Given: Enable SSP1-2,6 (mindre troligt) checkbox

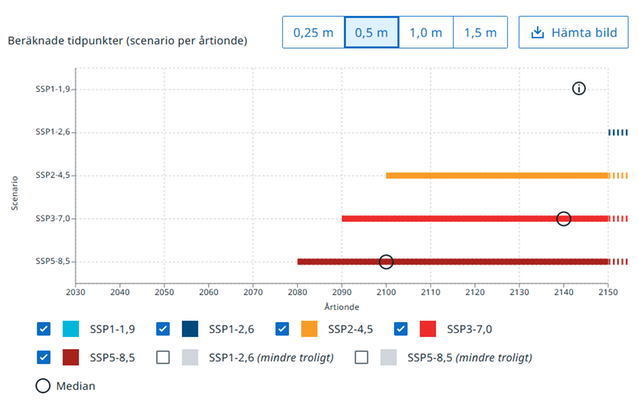Looking at the screenshot, I should (x=163, y=357).
